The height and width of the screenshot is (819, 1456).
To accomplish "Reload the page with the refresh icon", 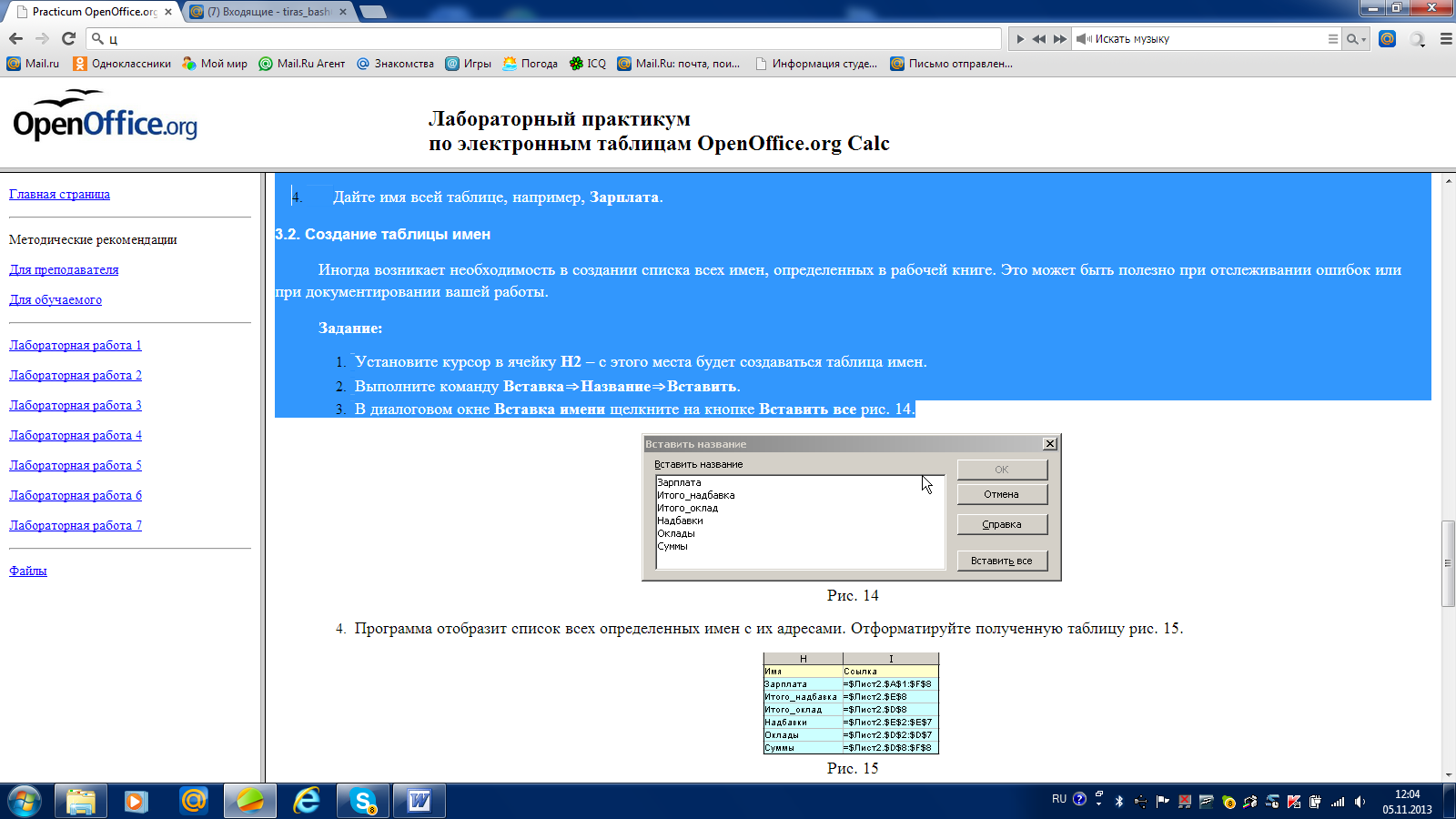I will tap(68, 38).
